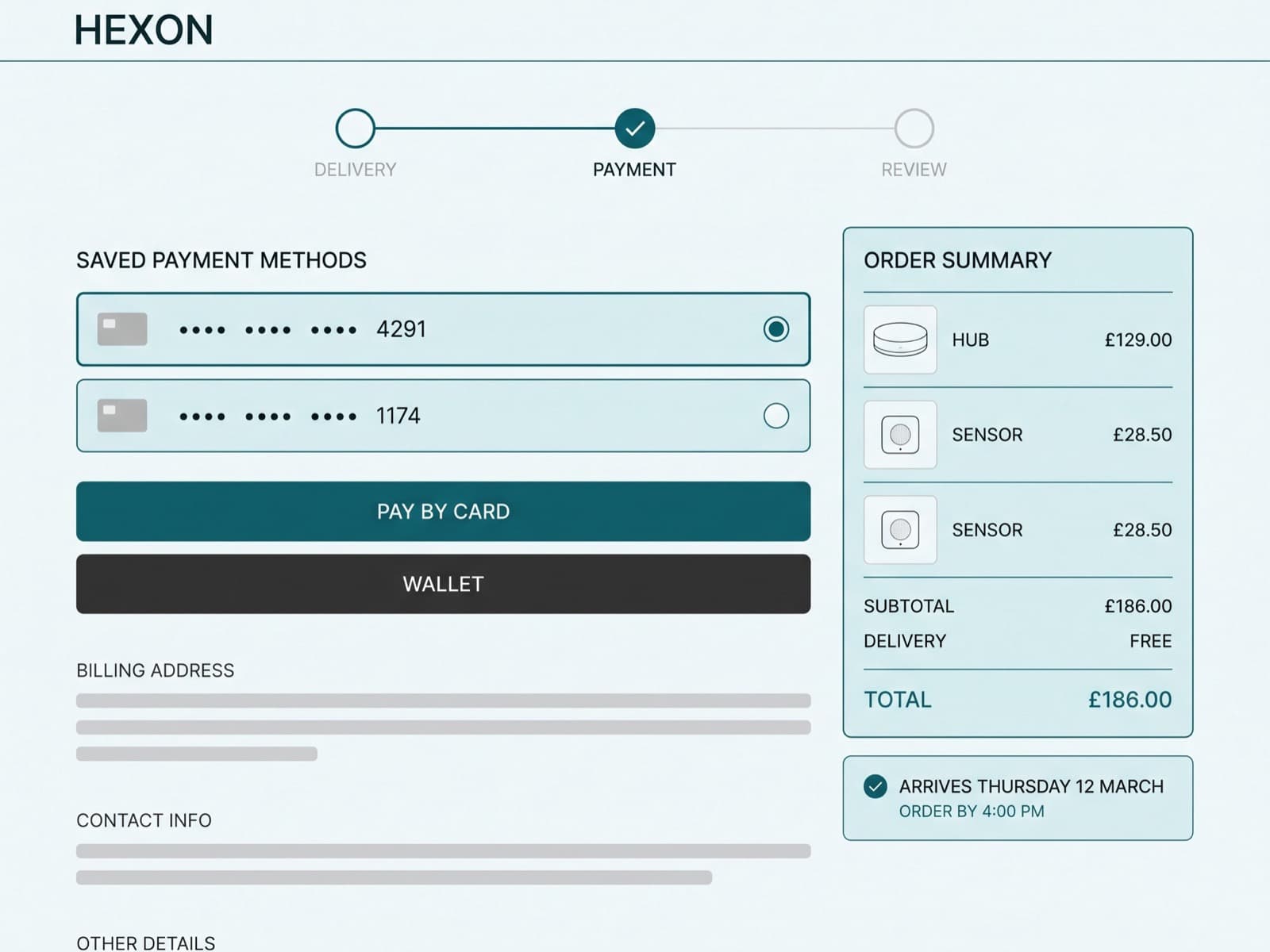Select radio button for card ending 1174
The height and width of the screenshot is (952, 1270).
coord(776,416)
